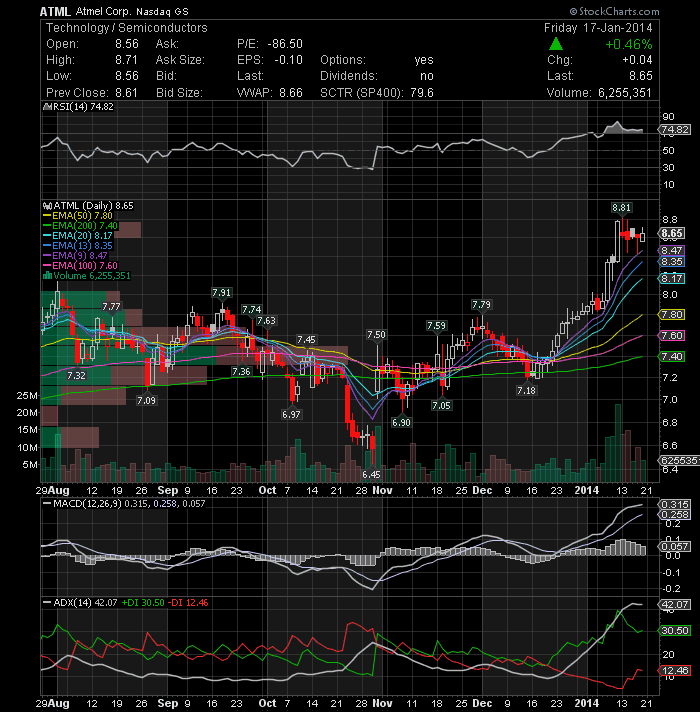Click the +0.46% change value
This screenshot has height=712, width=700.
(x=628, y=44)
